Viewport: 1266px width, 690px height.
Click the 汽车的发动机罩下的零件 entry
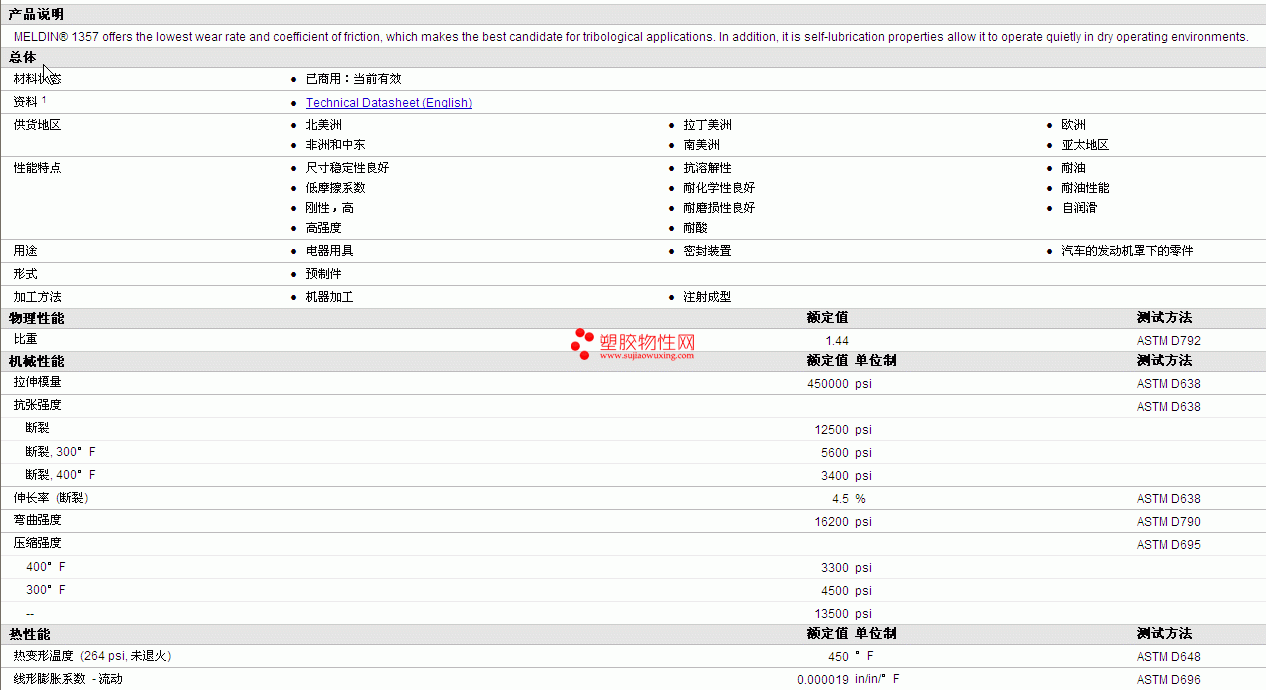[x=1127, y=251]
